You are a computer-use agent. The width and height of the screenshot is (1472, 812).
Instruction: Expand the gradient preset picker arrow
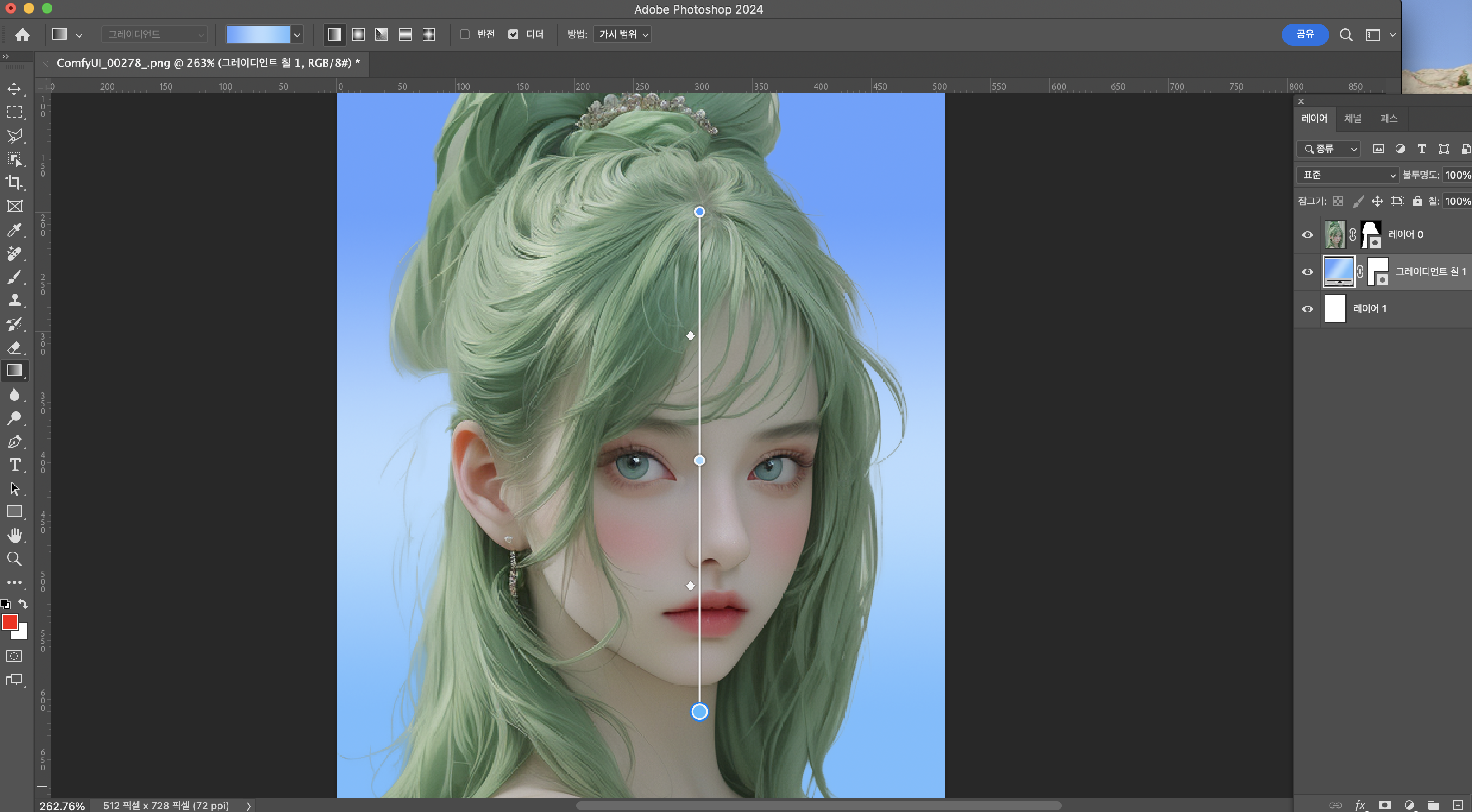coord(297,35)
